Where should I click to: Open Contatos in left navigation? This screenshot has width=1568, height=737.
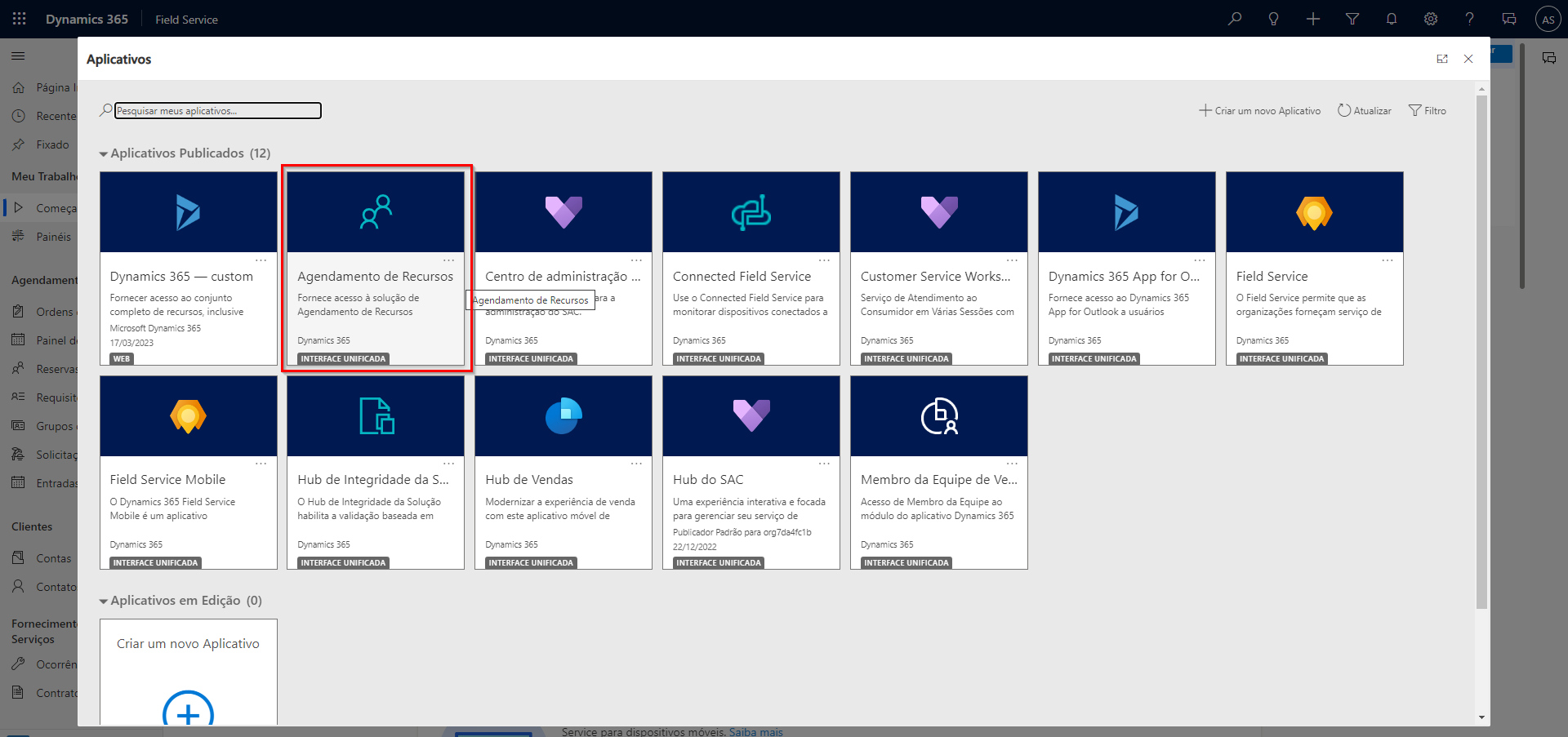tap(43, 587)
